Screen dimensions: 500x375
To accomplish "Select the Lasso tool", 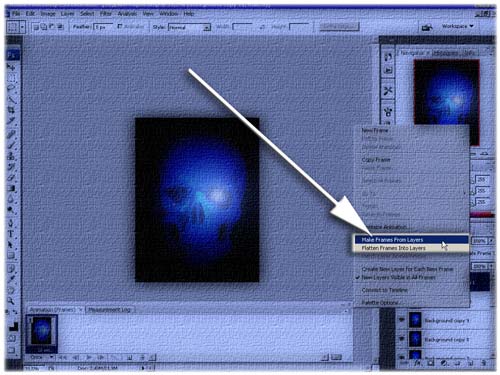I will tap(11, 89).
